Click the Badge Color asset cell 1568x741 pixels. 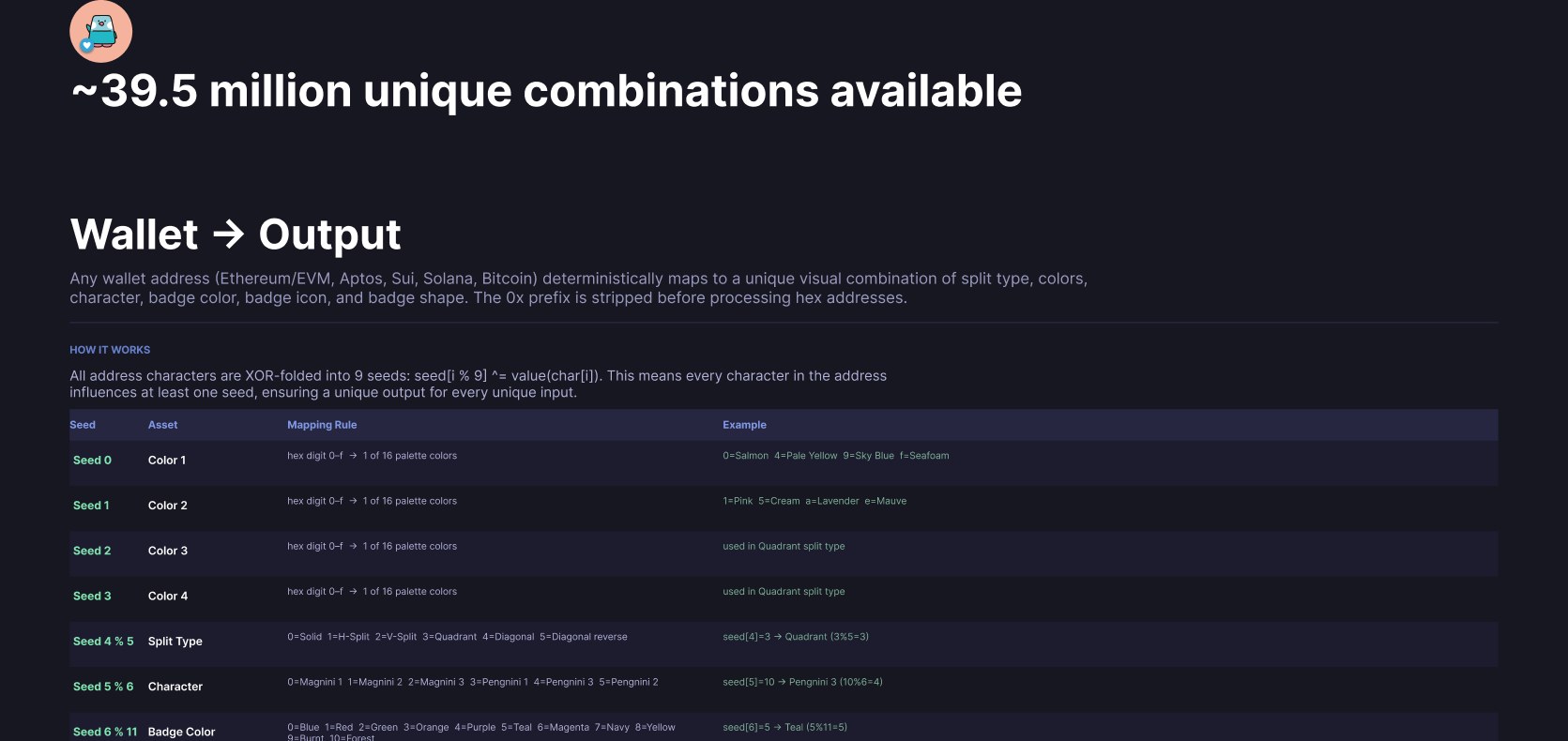tap(181, 732)
